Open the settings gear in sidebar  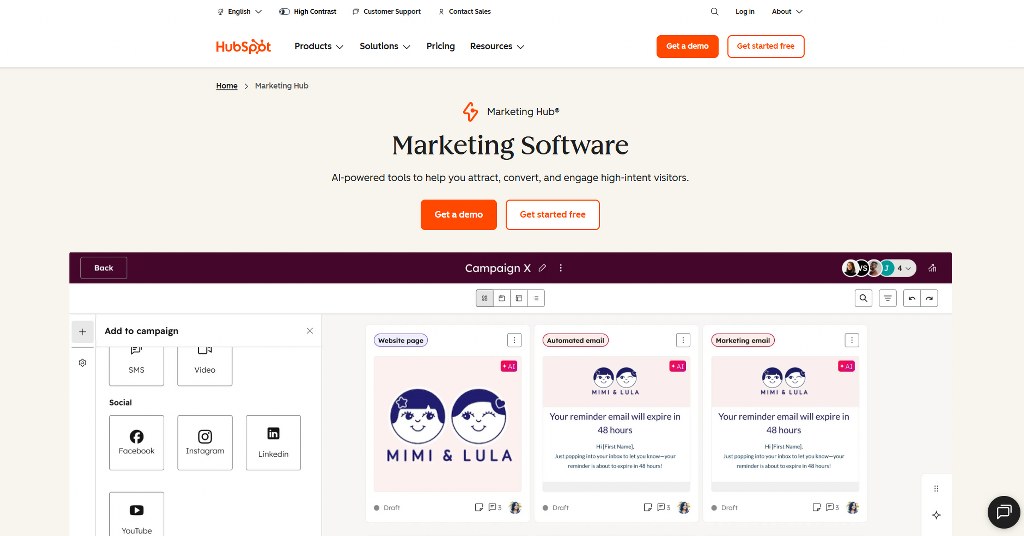82,363
